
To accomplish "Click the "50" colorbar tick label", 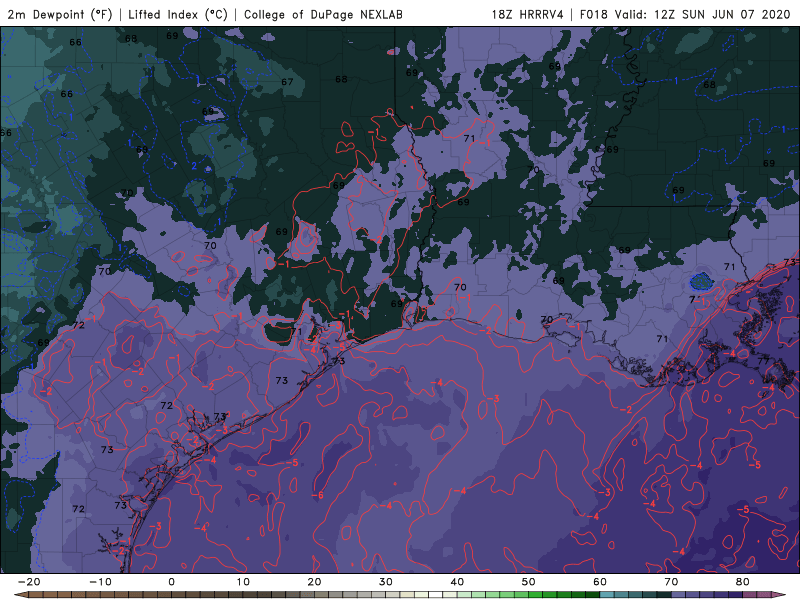I will (x=529, y=582).
